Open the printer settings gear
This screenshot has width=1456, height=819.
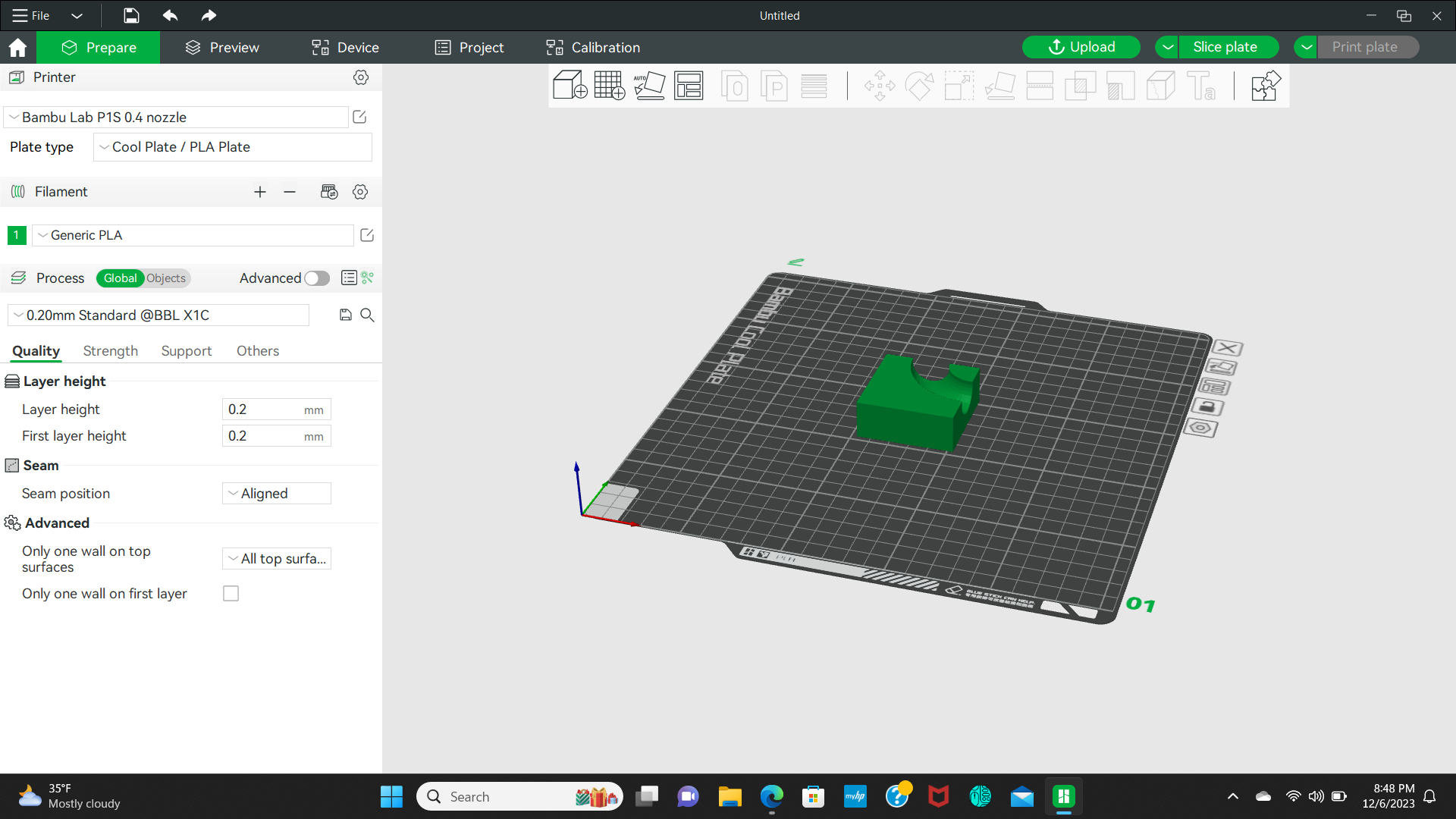[x=361, y=77]
